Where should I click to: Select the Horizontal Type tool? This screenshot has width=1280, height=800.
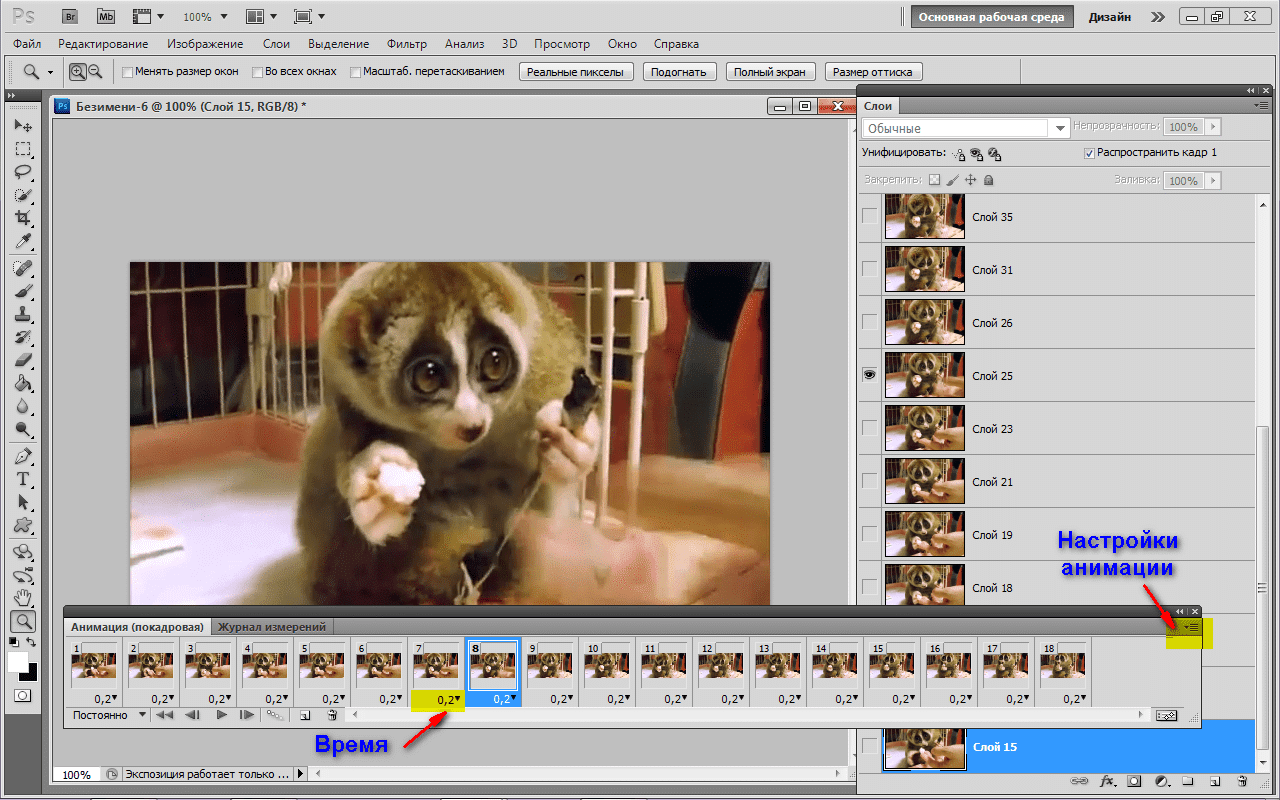point(22,479)
